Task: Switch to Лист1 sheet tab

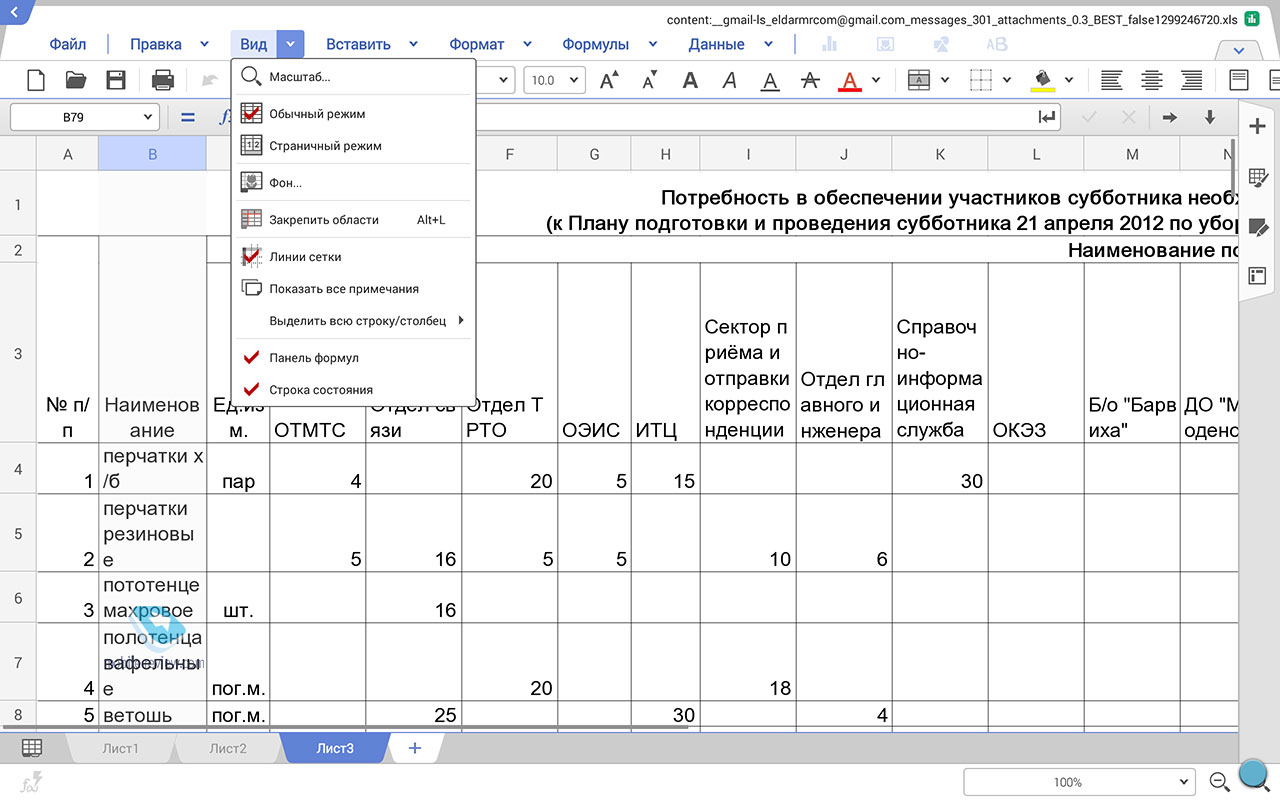Action: coord(120,748)
